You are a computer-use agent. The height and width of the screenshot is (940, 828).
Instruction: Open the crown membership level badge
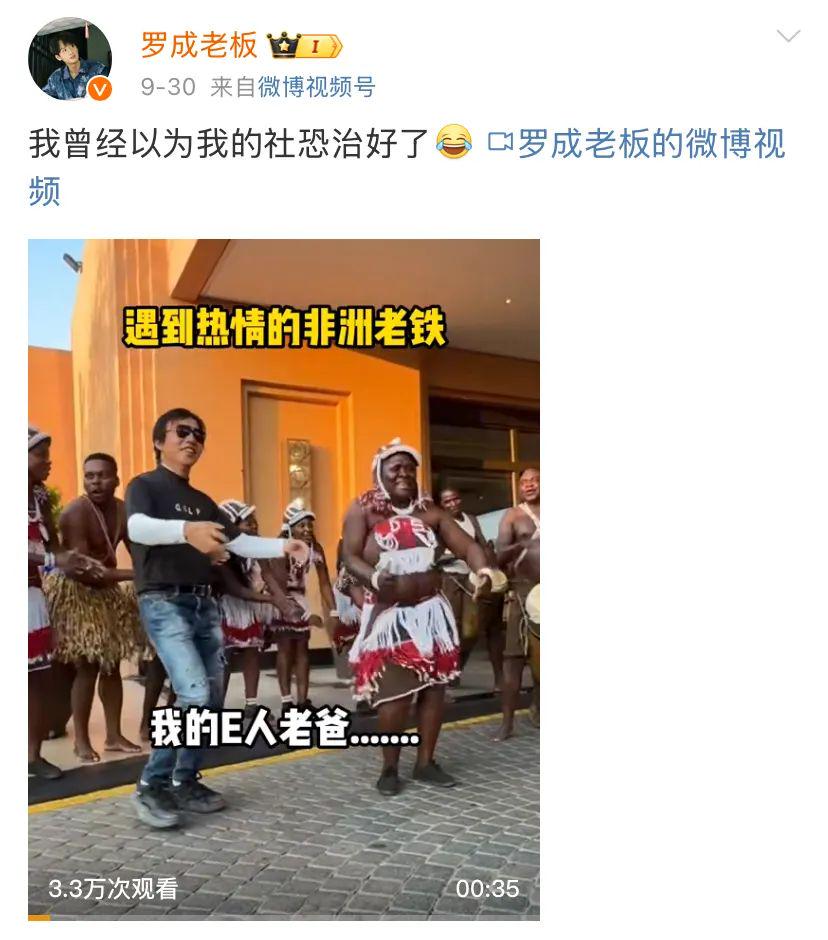[304, 46]
